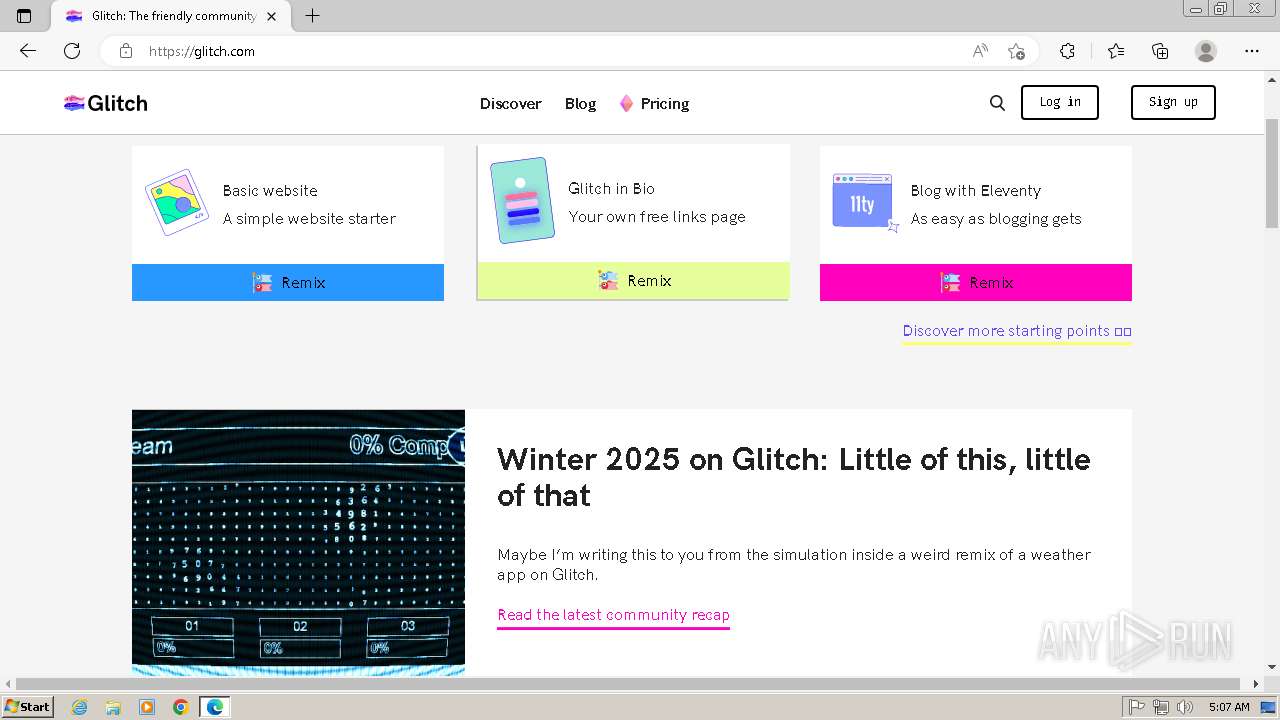1280x720 pixels.
Task: Open the Favorites list icon
Action: [x=1116, y=51]
